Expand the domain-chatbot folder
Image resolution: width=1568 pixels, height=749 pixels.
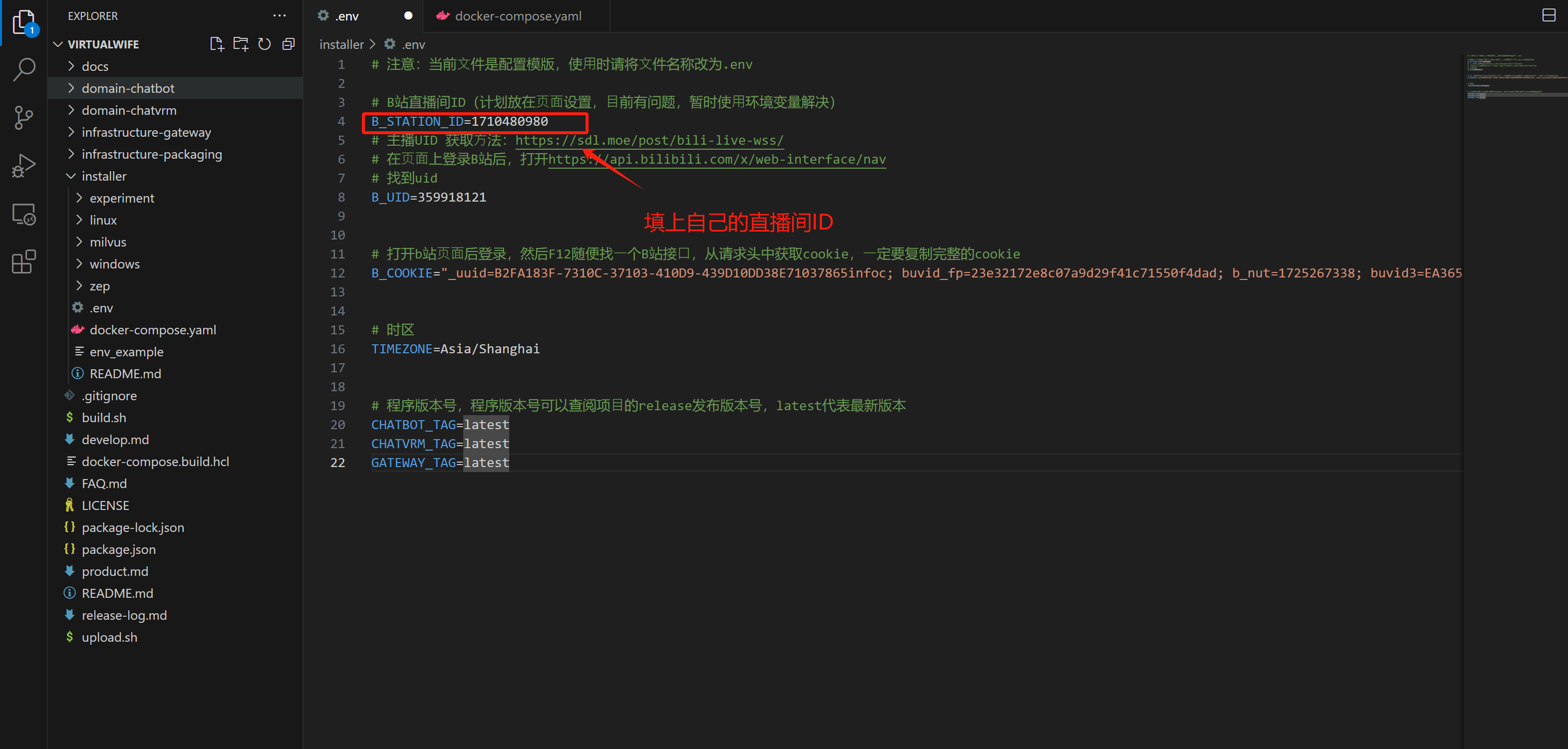pyautogui.click(x=71, y=88)
